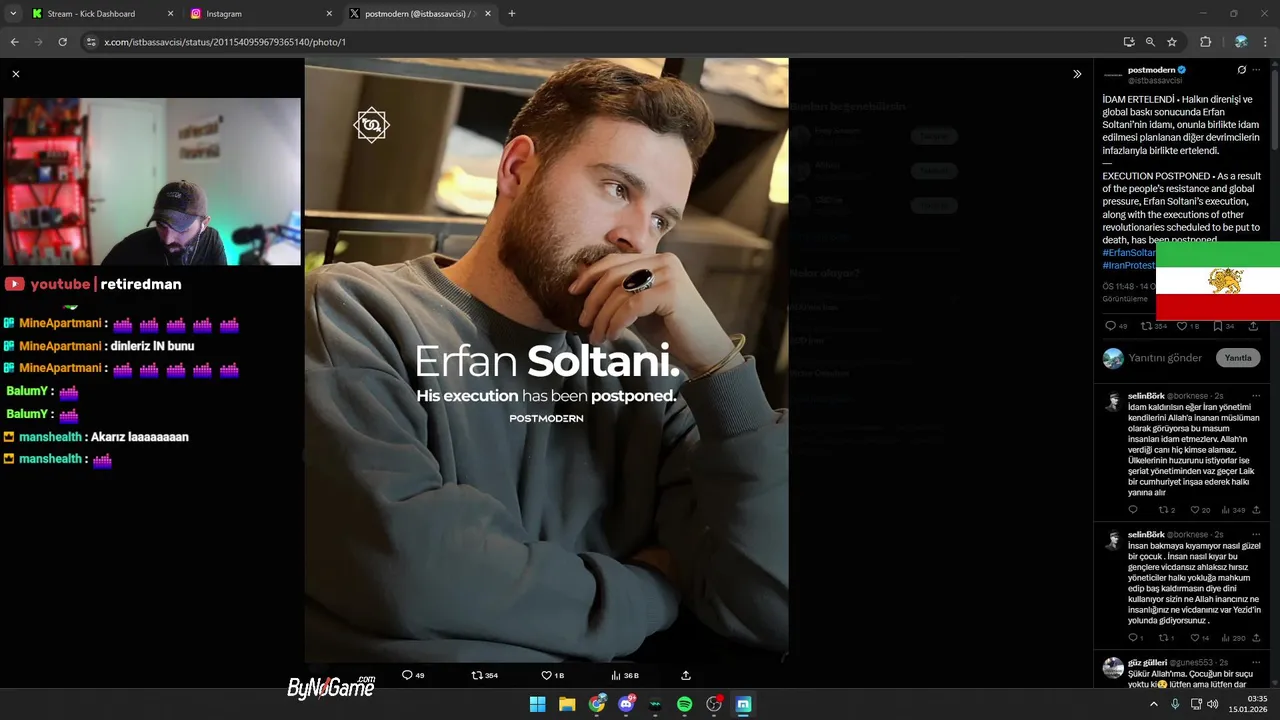This screenshot has width=1280, height=720.
Task: Share selinBörk's first reply
Action: 1256,510
